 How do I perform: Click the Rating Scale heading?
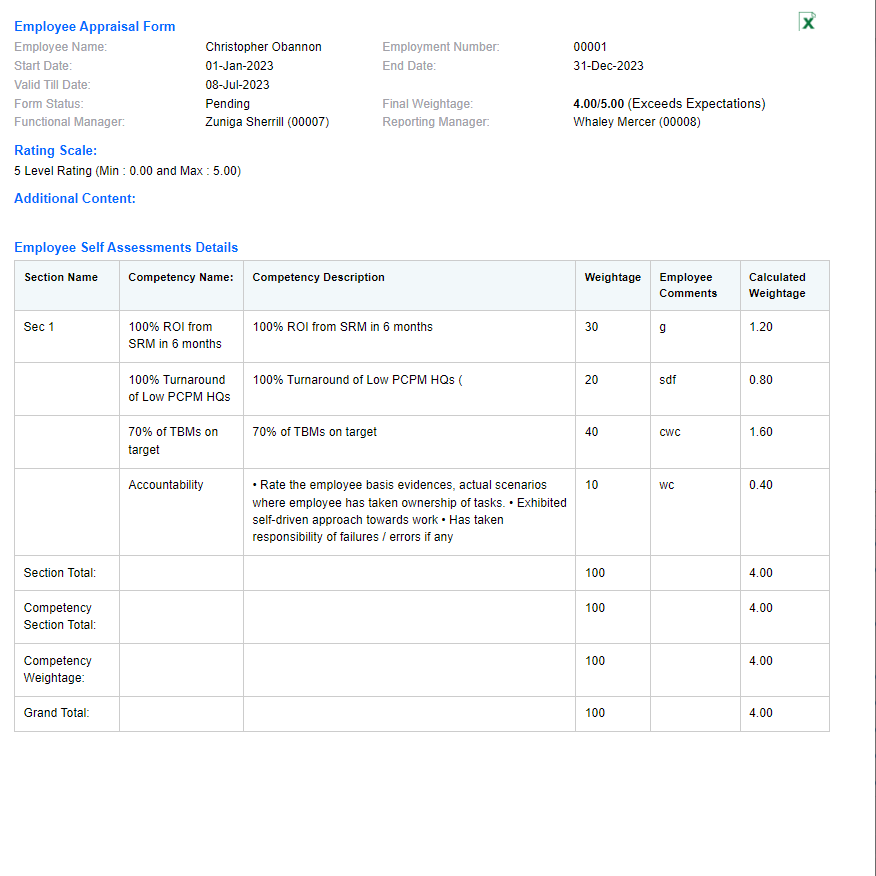click(55, 150)
